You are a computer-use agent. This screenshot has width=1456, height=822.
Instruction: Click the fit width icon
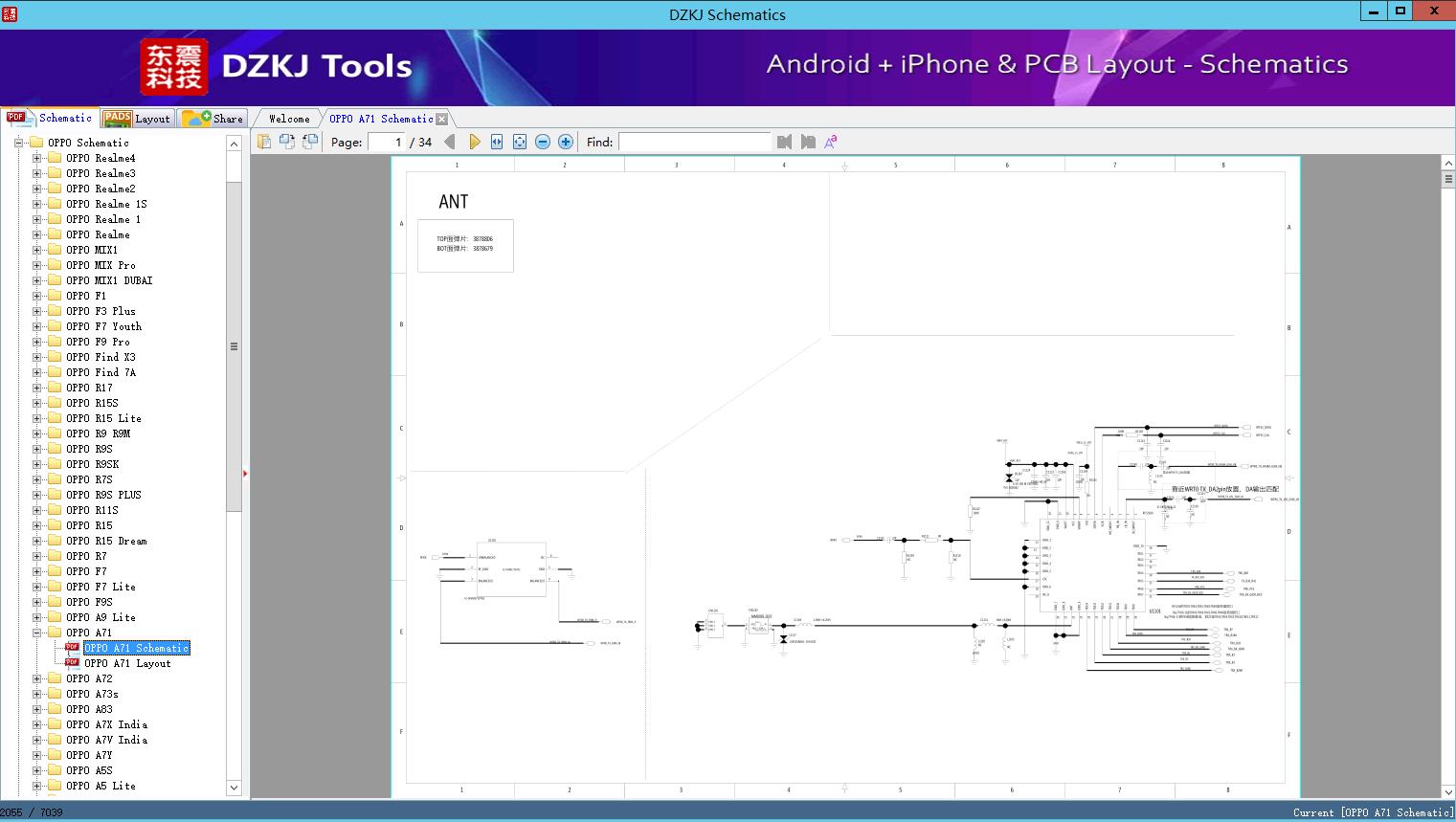tap(497, 142)
